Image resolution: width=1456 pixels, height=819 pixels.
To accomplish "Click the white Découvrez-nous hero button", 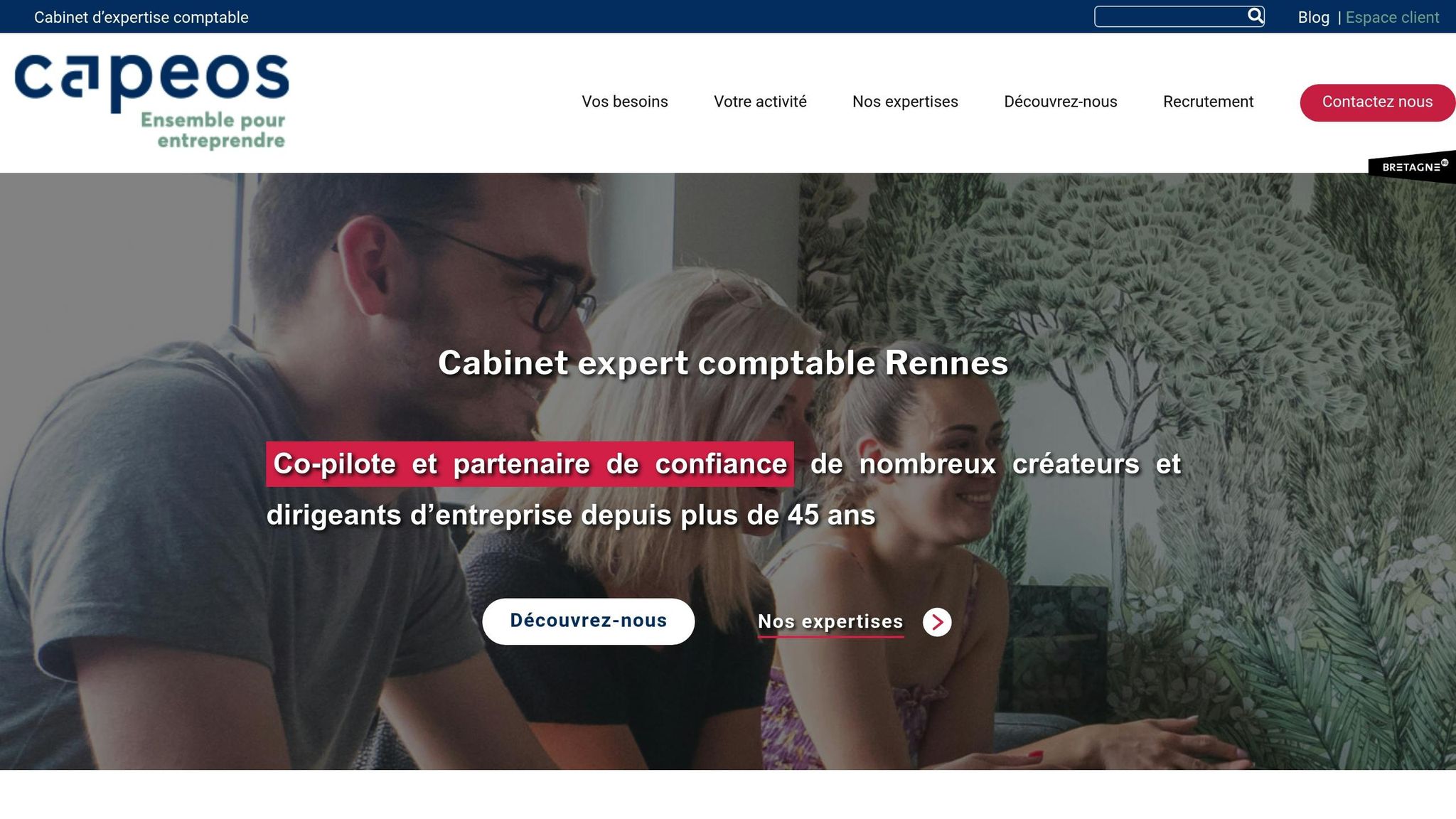I will 588,621.
